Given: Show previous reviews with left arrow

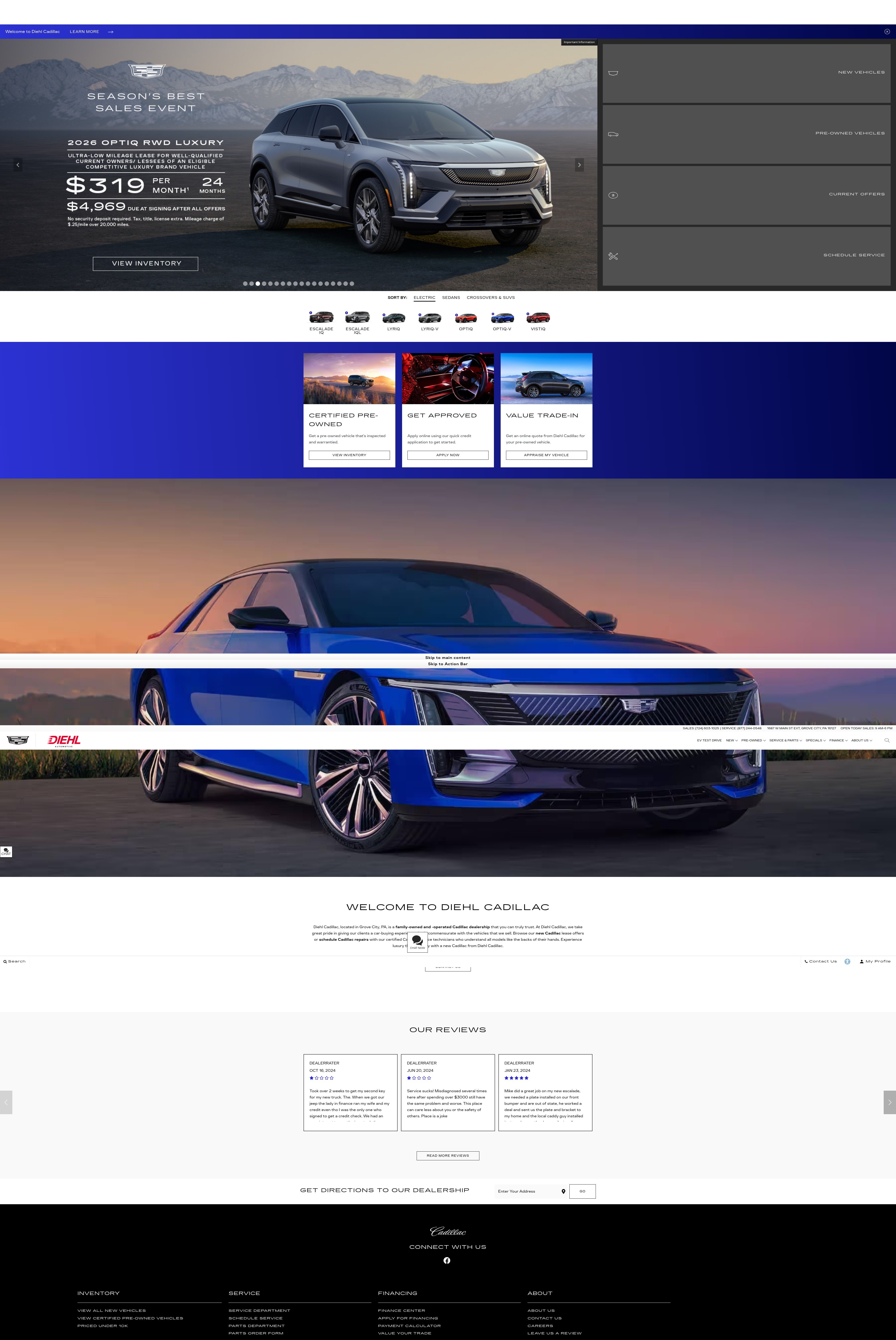Looking at the screenshot, I should coord(6,1102).
